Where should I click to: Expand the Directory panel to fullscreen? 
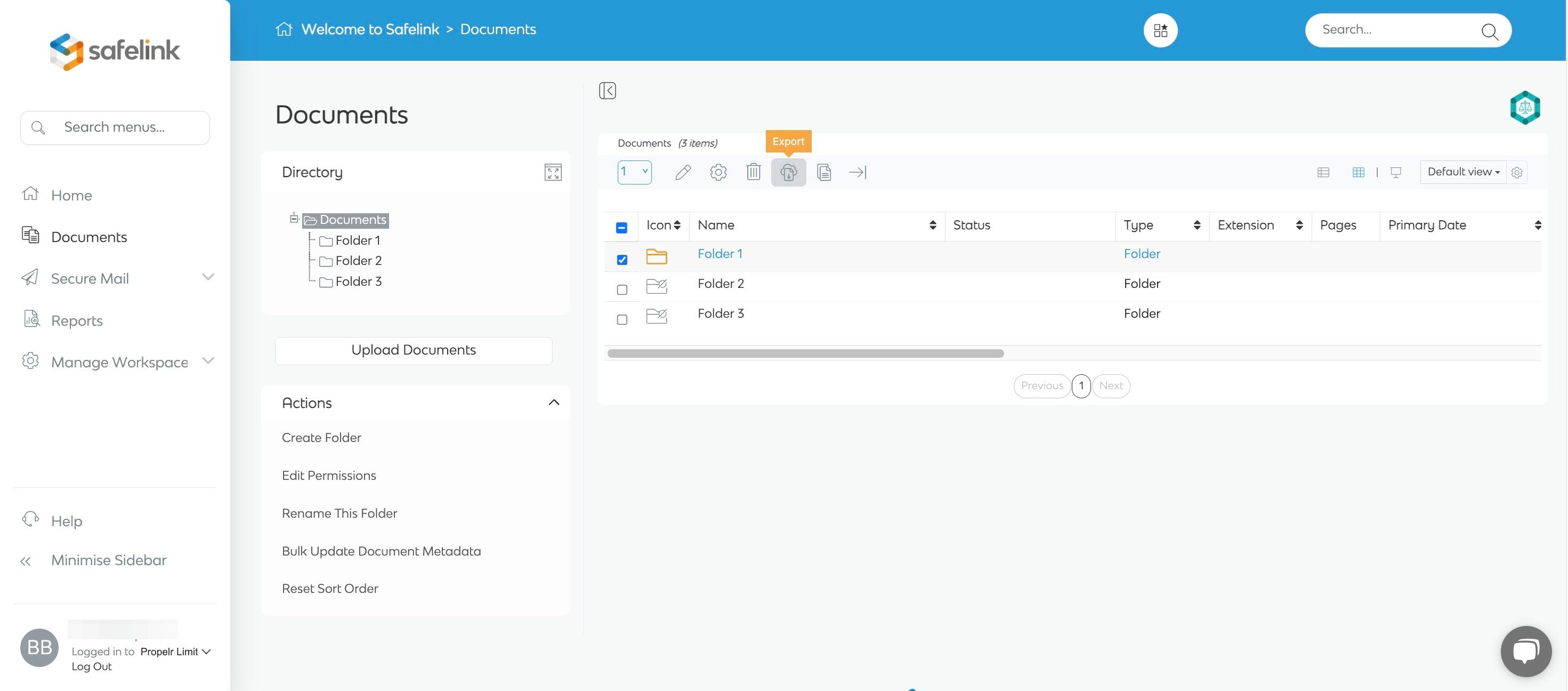click(x=553, y=172)
